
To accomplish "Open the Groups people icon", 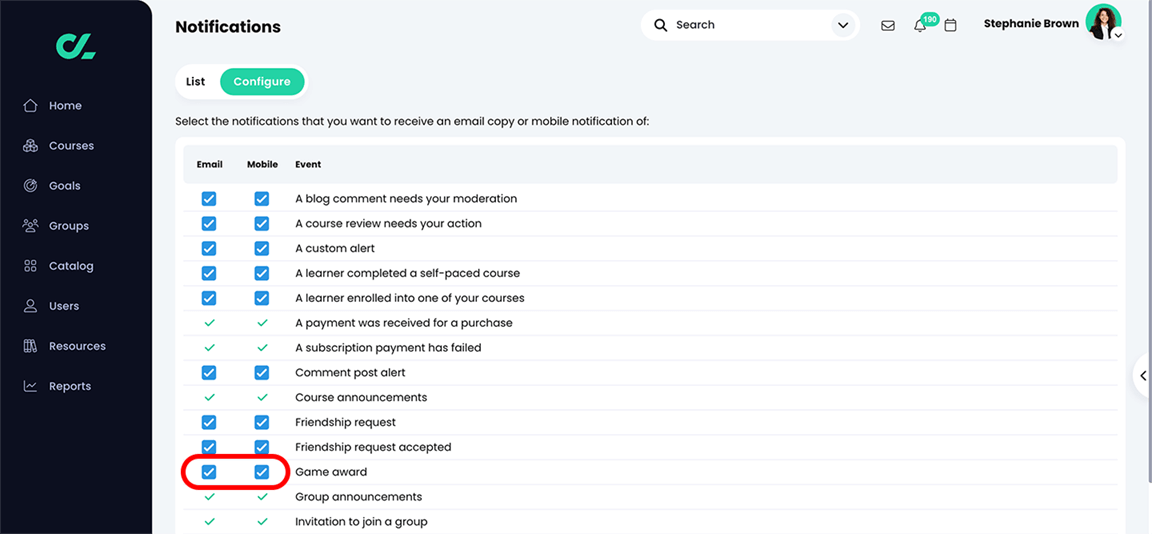I will point(30,226).
